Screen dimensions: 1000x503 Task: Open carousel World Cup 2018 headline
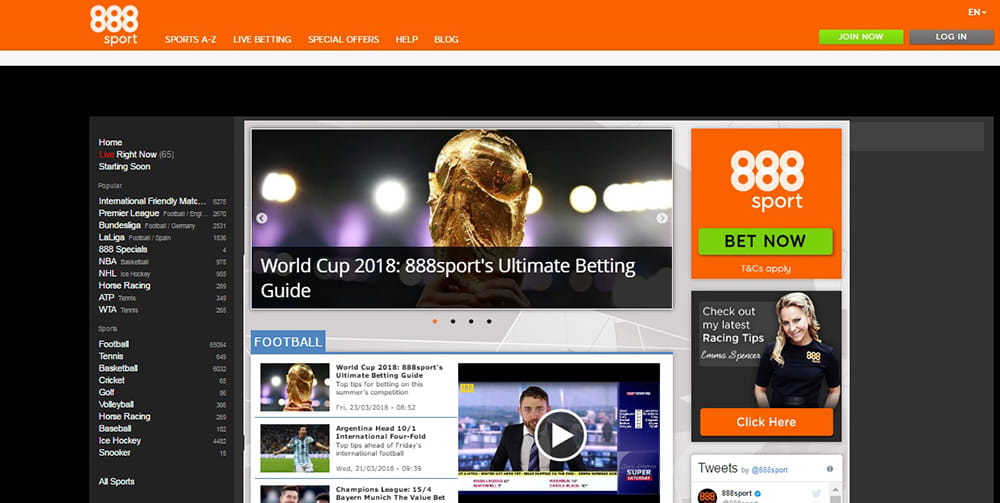448,278
